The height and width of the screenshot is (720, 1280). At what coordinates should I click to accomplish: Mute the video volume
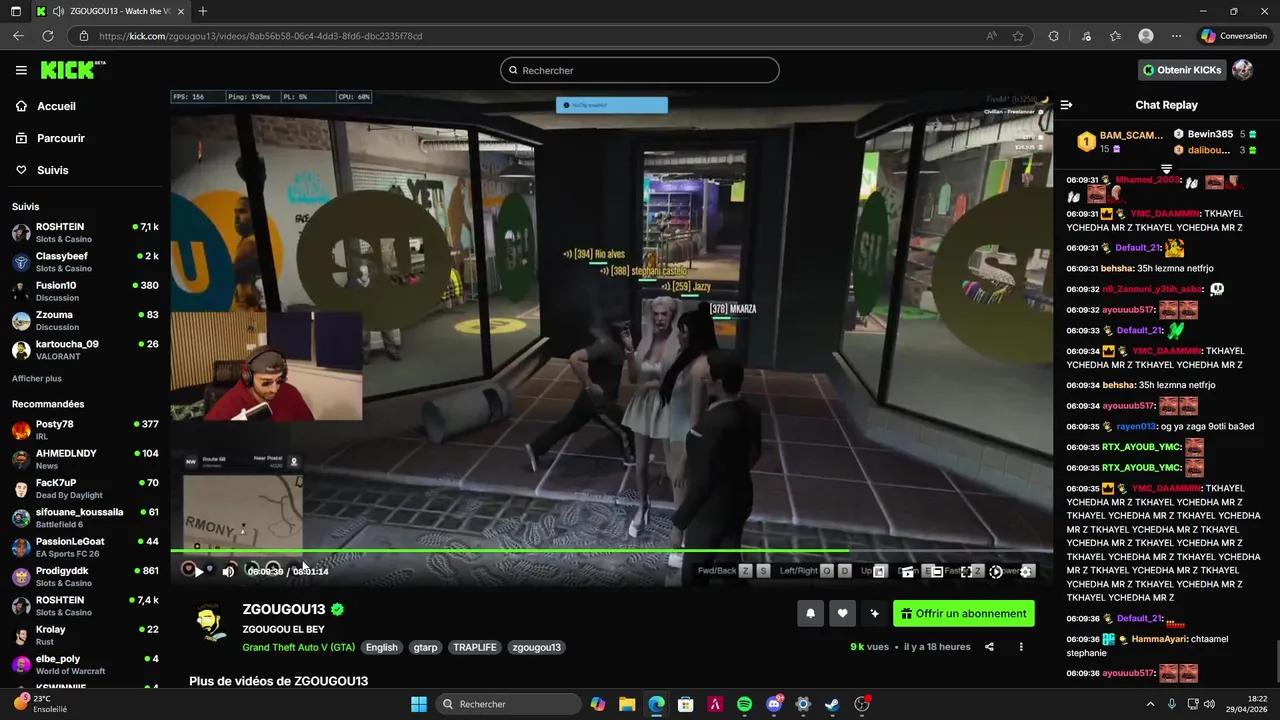pyautogui.click(x=228, y=571)
